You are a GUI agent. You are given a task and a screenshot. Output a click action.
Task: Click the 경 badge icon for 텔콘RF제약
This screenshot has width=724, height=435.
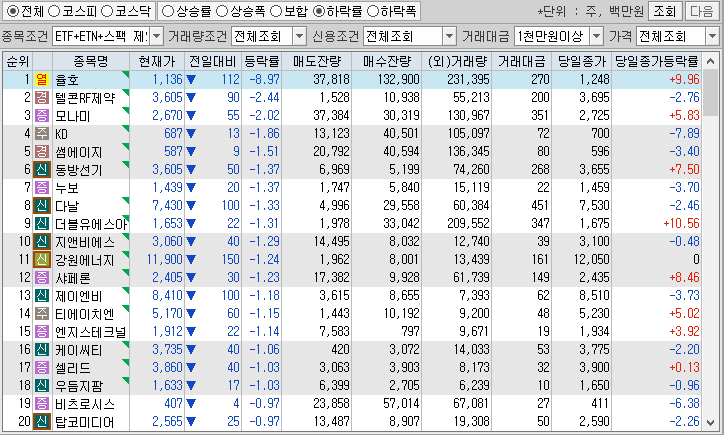tap(42, 97)
